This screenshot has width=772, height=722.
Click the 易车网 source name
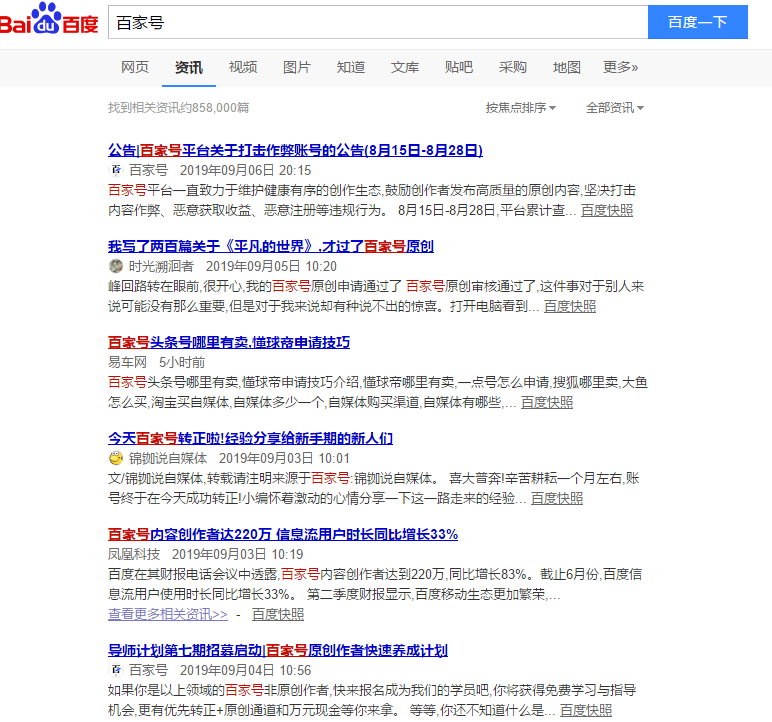pyautogui.click(x=128, y=362)
